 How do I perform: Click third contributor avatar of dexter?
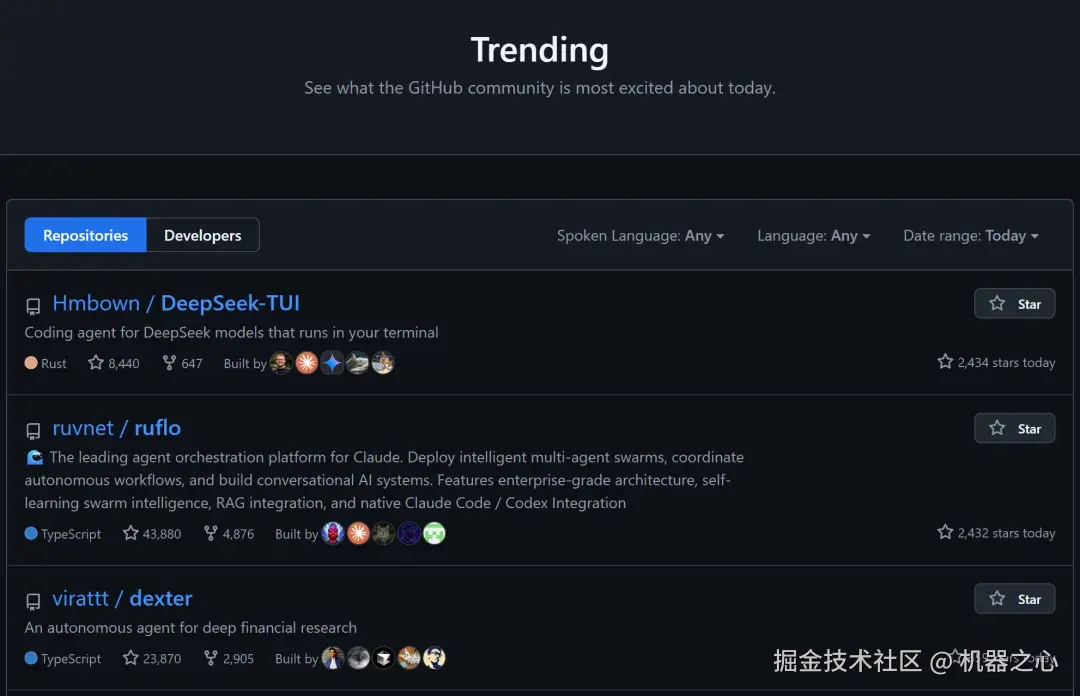coord(384,658)
